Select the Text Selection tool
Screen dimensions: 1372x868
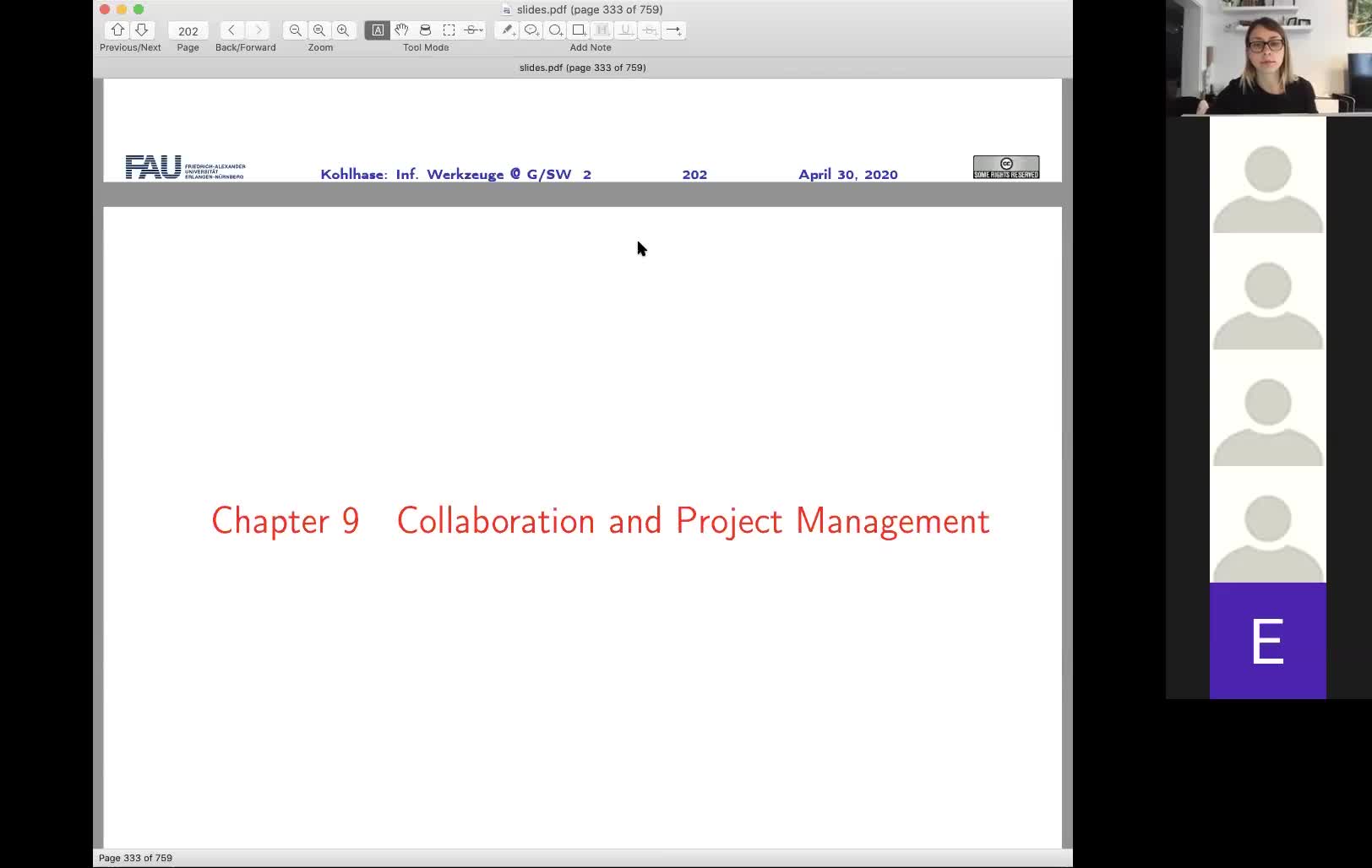coord(377,30)
